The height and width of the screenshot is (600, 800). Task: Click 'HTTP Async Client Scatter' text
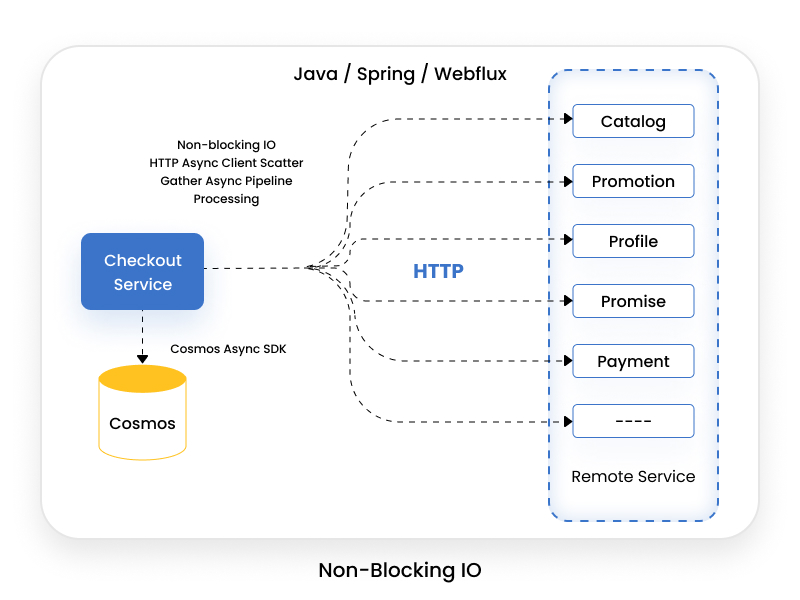(x=226, y=163)
